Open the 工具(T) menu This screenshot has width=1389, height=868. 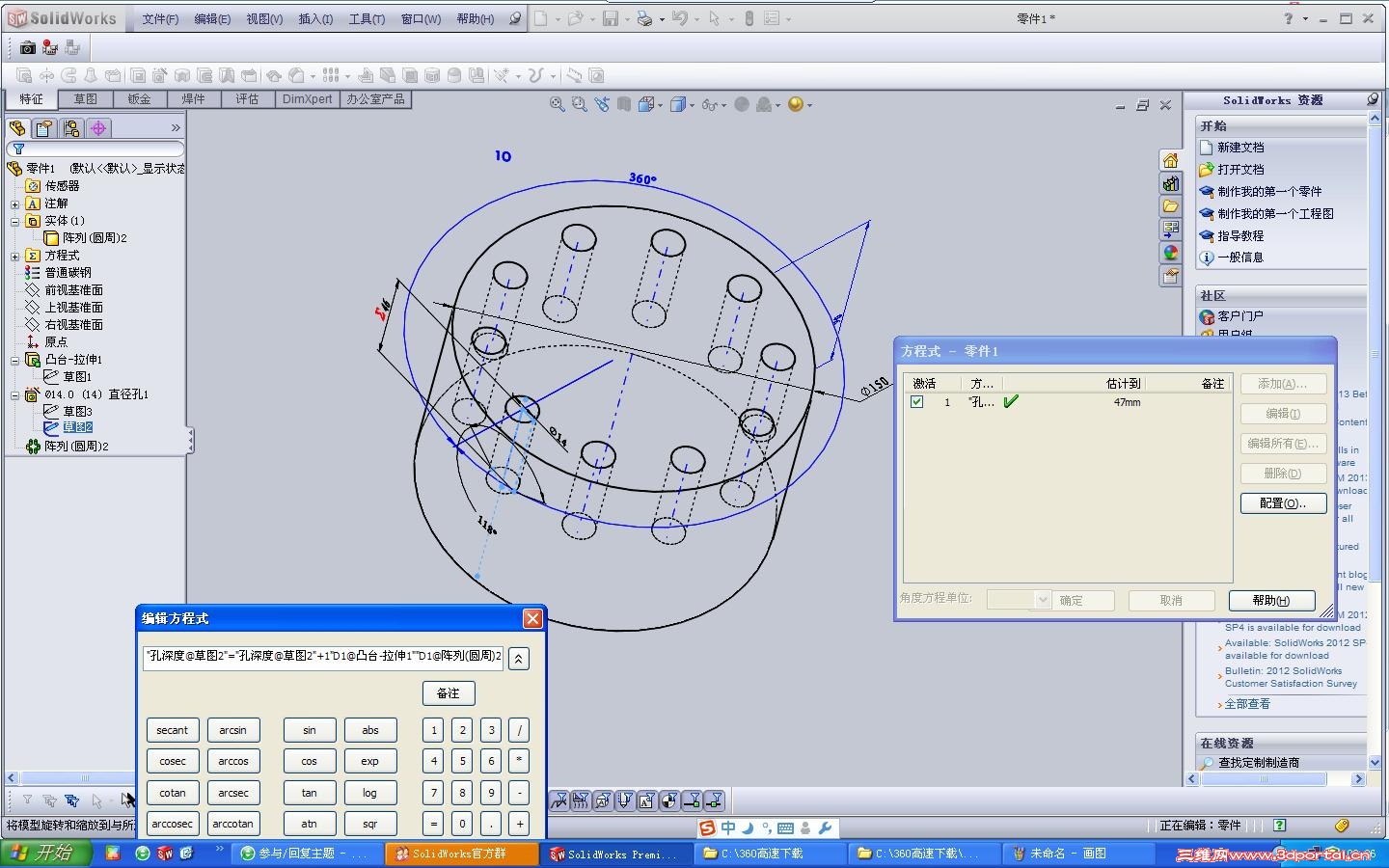[367, 19]
